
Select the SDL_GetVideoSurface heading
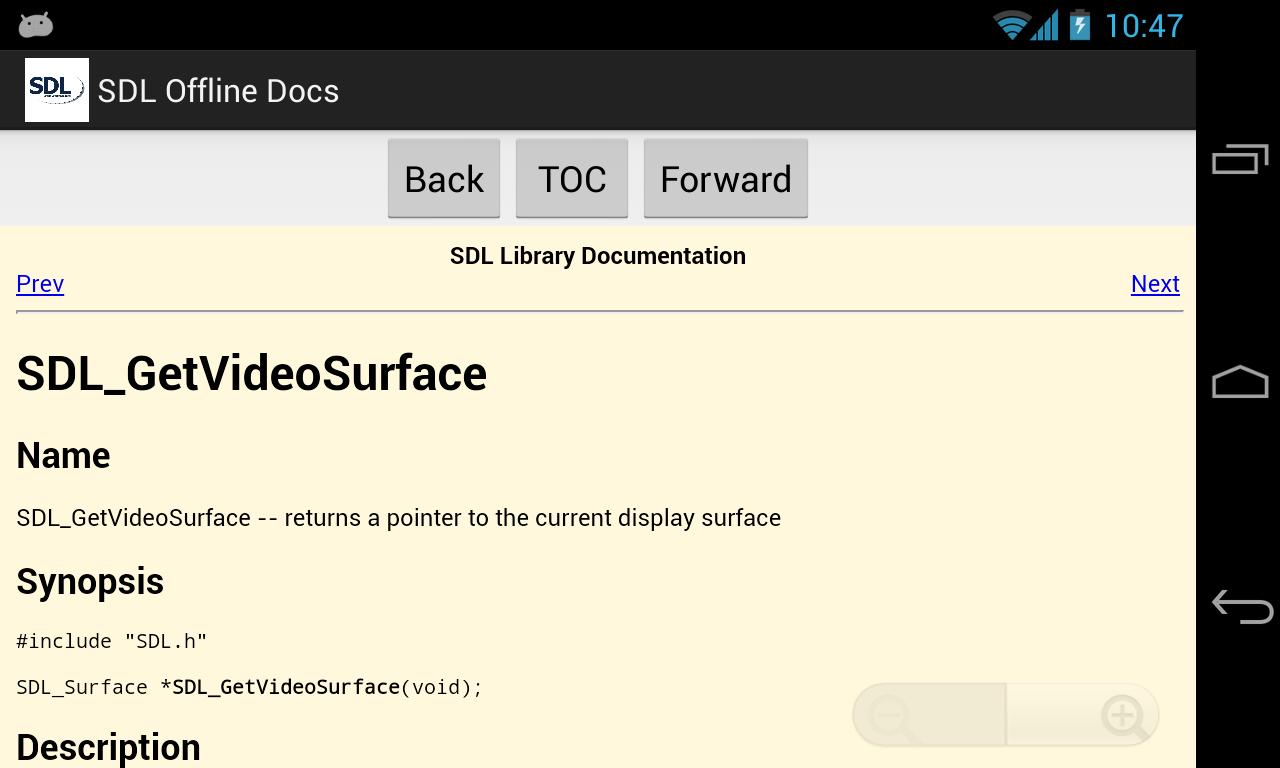tap(251, 373)
